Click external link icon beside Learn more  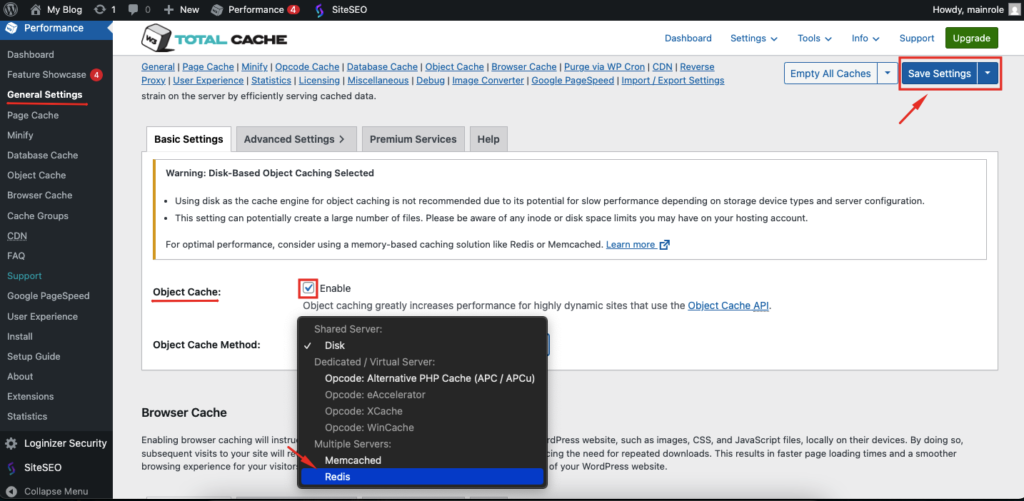(665, 245)
